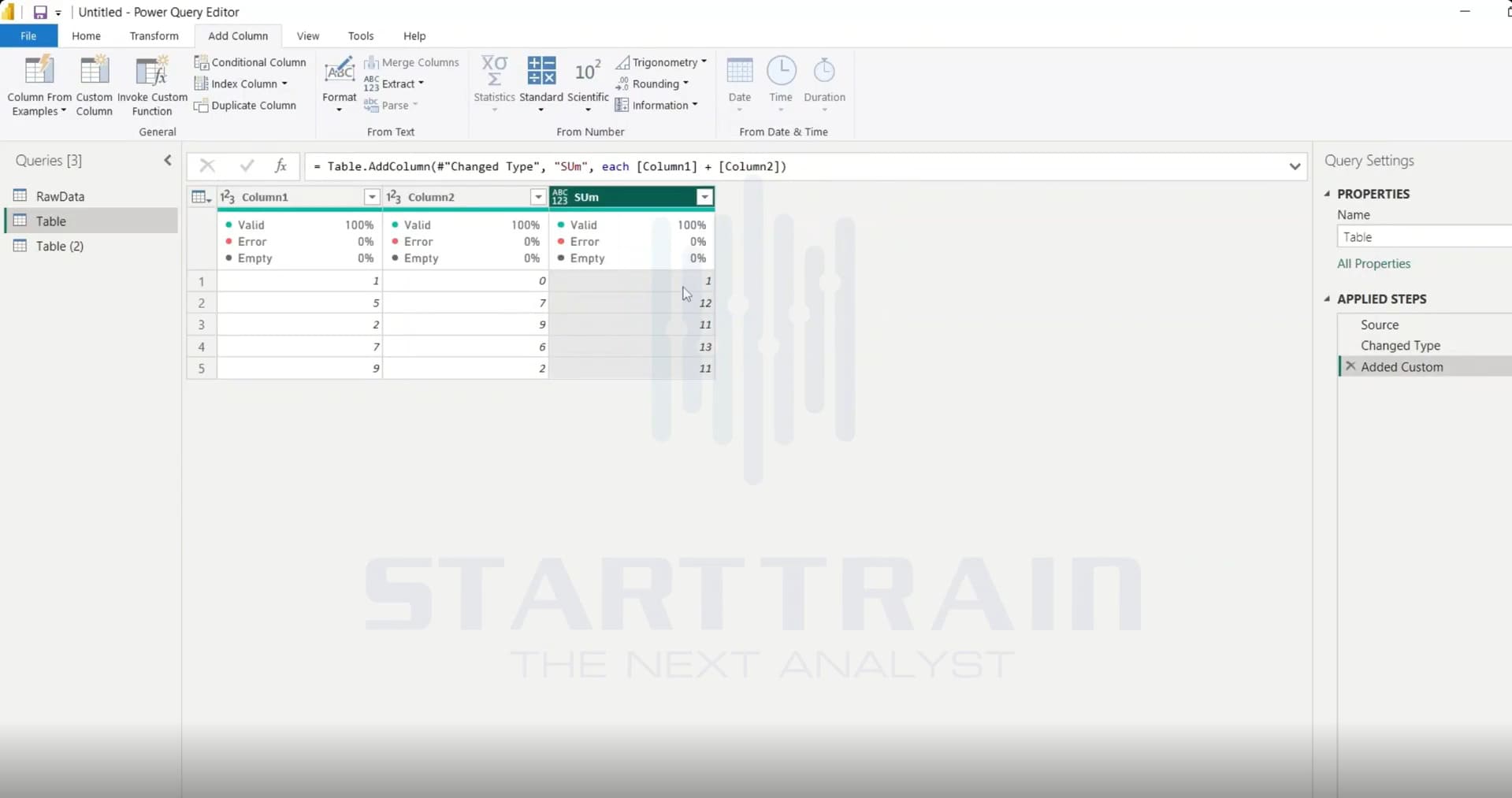Open Standard arithmetic operations
1512x798 pixels.
point(541,84)
